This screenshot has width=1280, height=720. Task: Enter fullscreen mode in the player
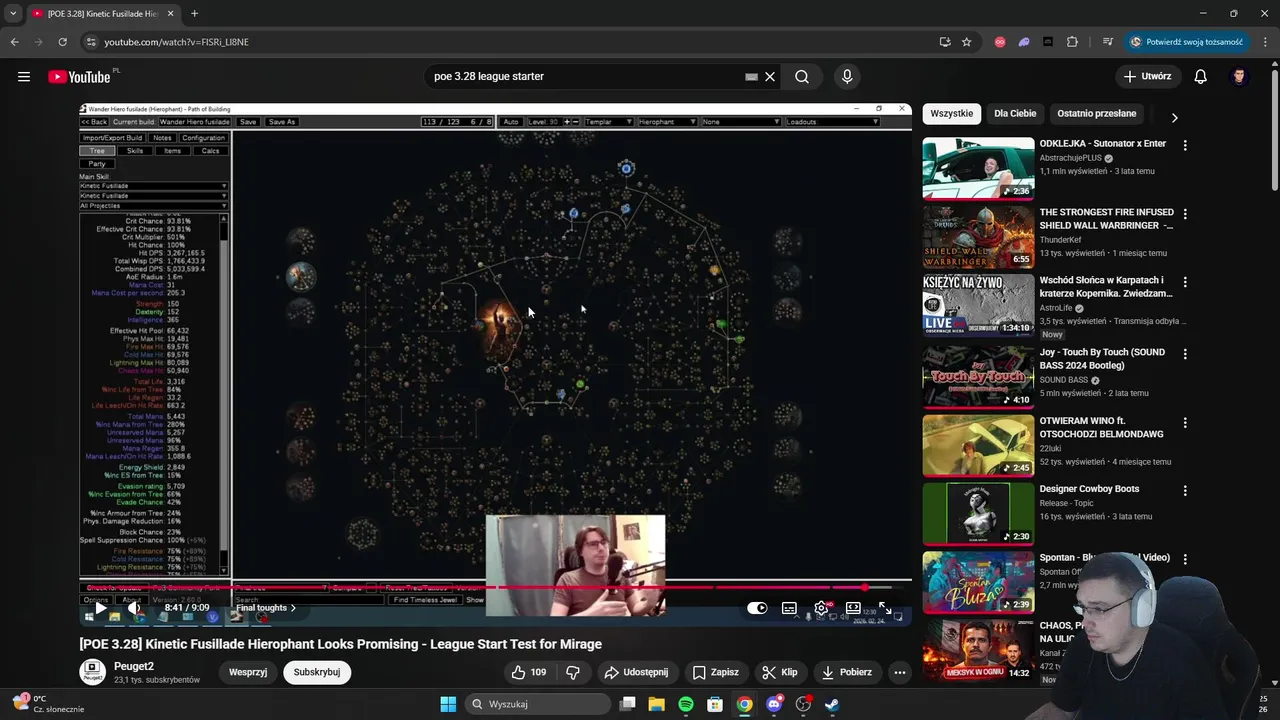click(885, 607)
